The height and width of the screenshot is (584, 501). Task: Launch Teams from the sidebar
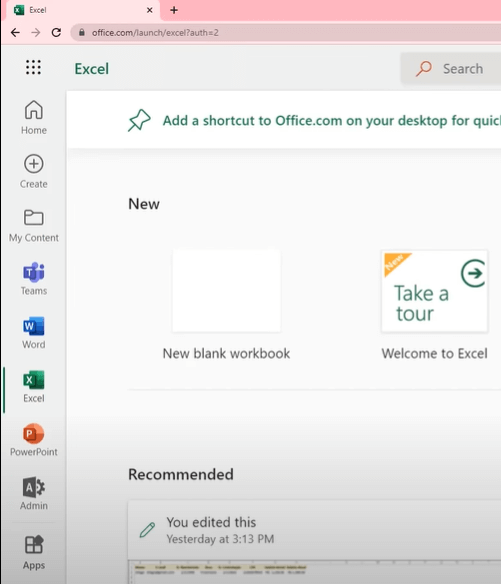[x=34, y=279]
